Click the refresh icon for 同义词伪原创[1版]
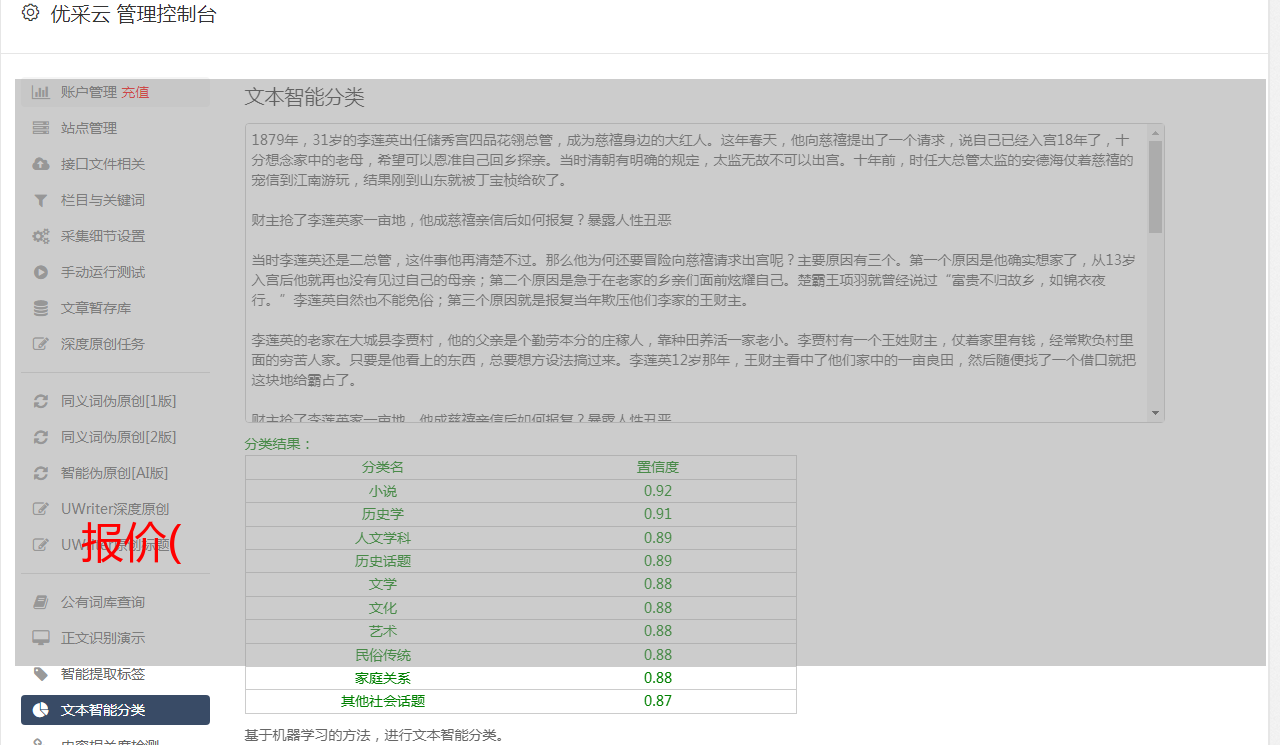This screenshot has height=745, width=1280. 40,401
